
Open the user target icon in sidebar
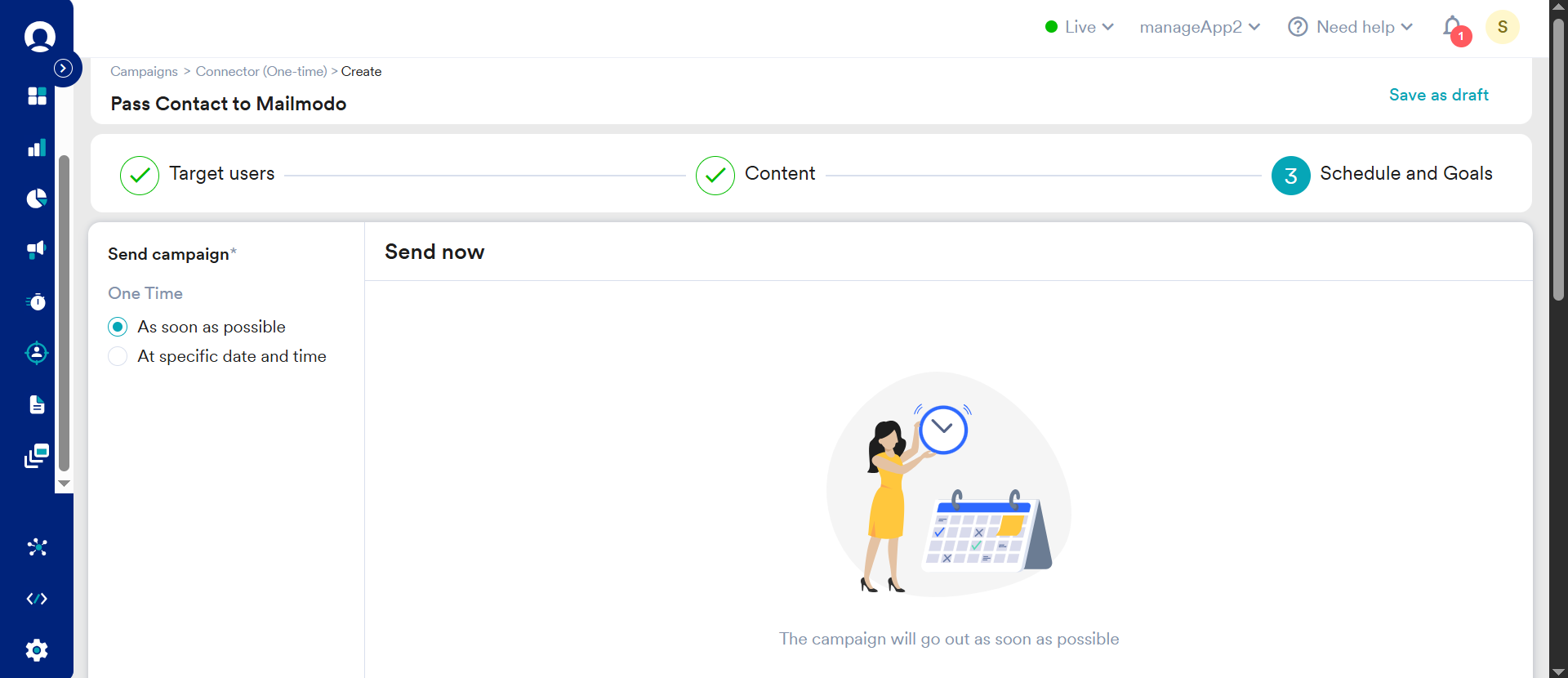[37, 353]
